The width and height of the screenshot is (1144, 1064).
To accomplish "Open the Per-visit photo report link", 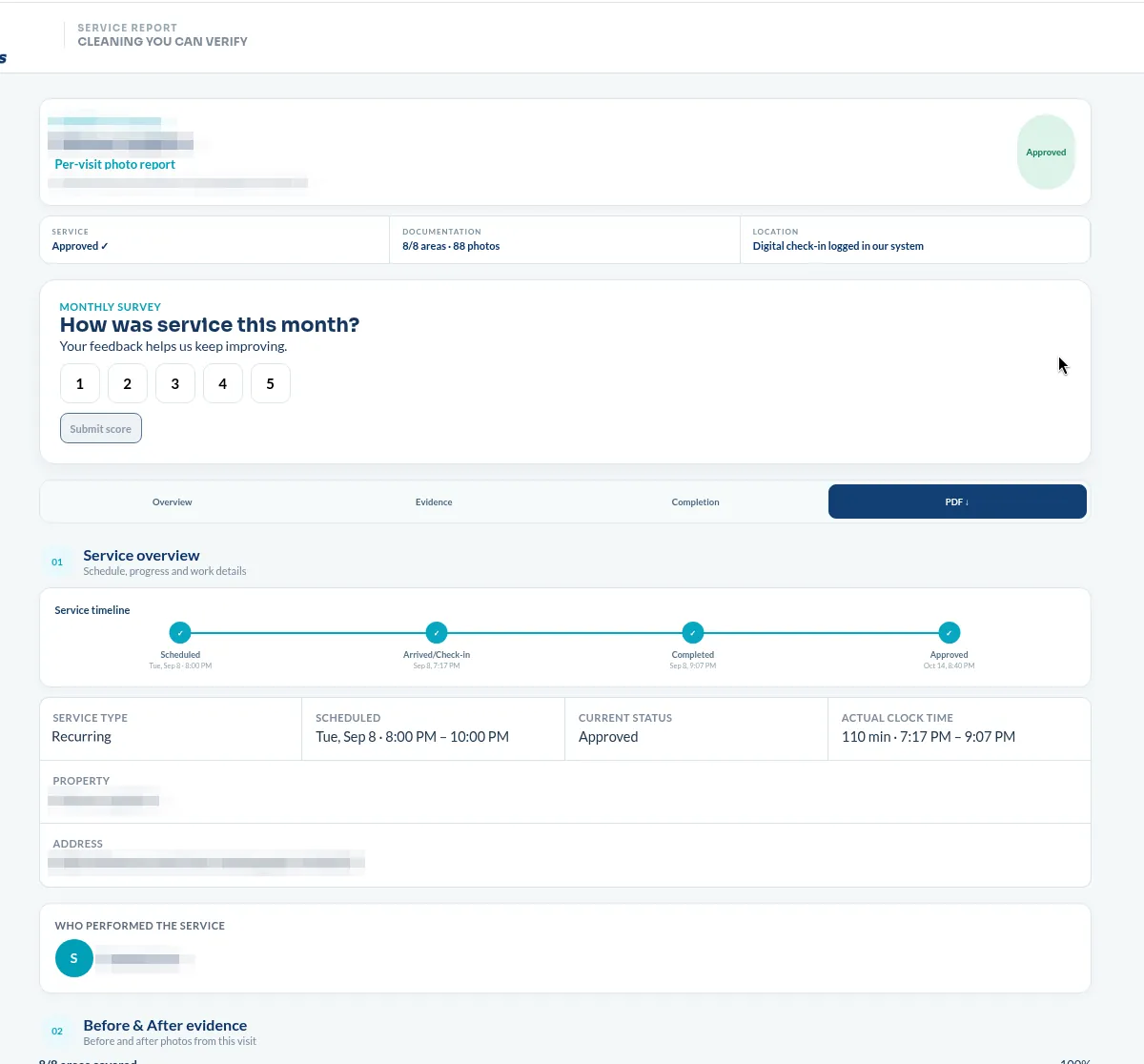I will [x=115, y=164].
